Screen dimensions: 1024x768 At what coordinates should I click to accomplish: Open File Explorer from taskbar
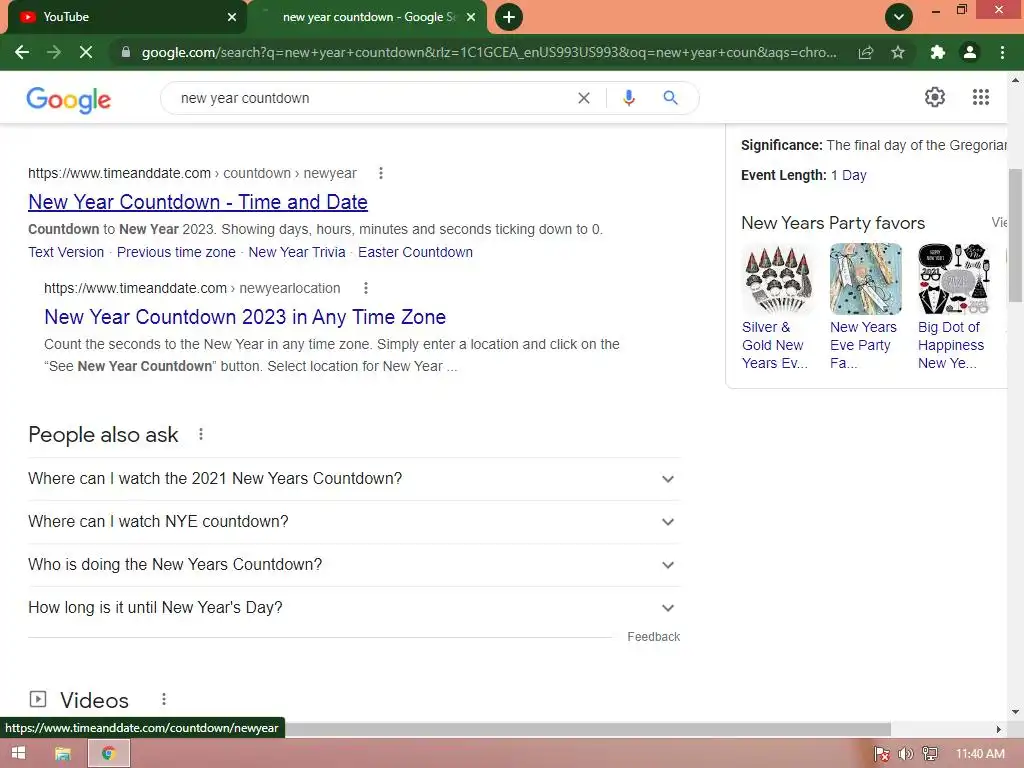pyautogui.click(x=63, y=754)
